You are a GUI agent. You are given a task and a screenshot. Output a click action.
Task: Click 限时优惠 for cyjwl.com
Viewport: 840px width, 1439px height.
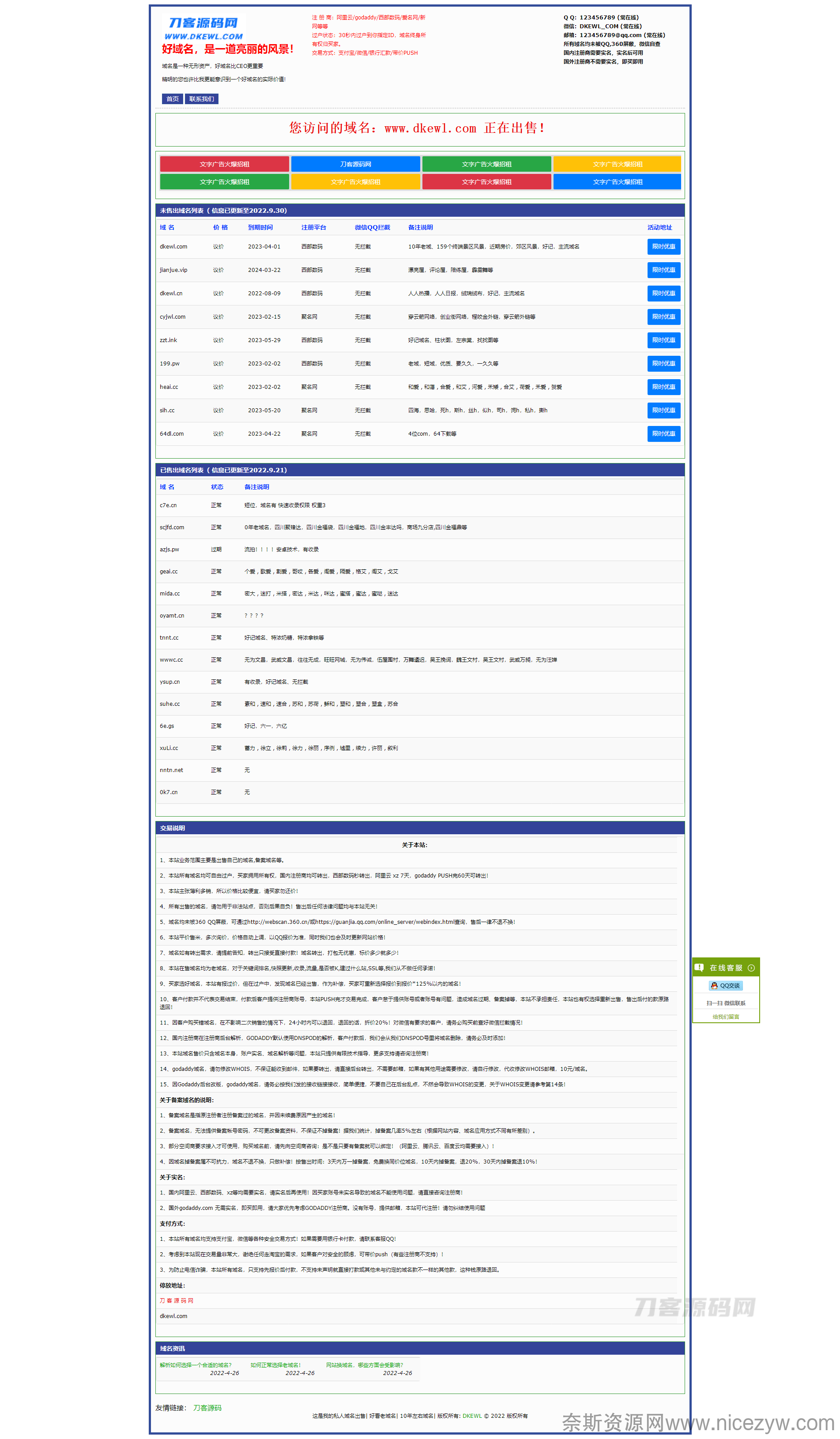pos(663,317)
